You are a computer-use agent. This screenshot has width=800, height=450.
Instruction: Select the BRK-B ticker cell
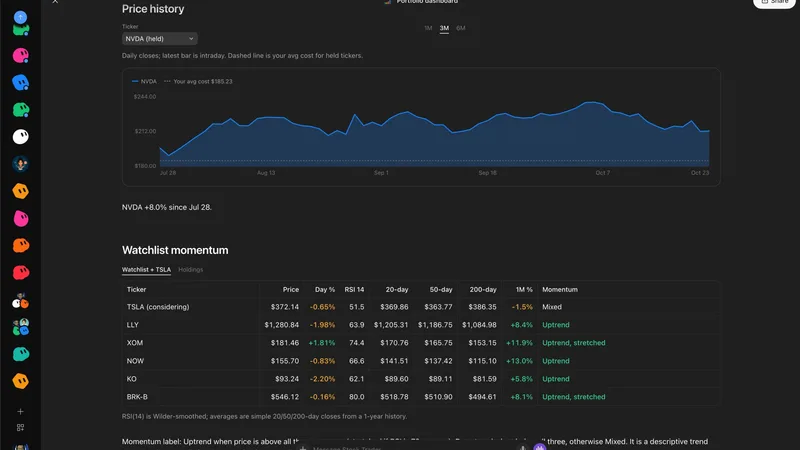point(137,396)
